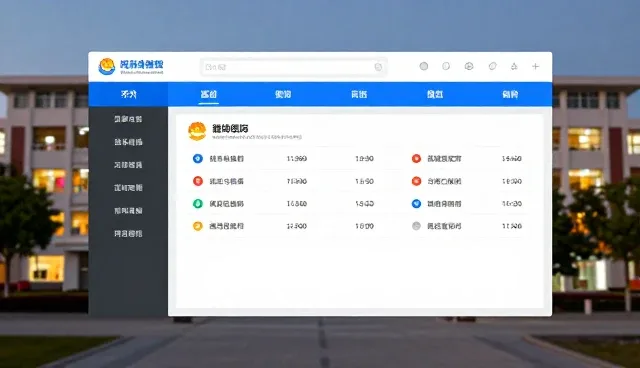
Task: Open the fifth item in the dark sidebar
Action: pos(128,211)
